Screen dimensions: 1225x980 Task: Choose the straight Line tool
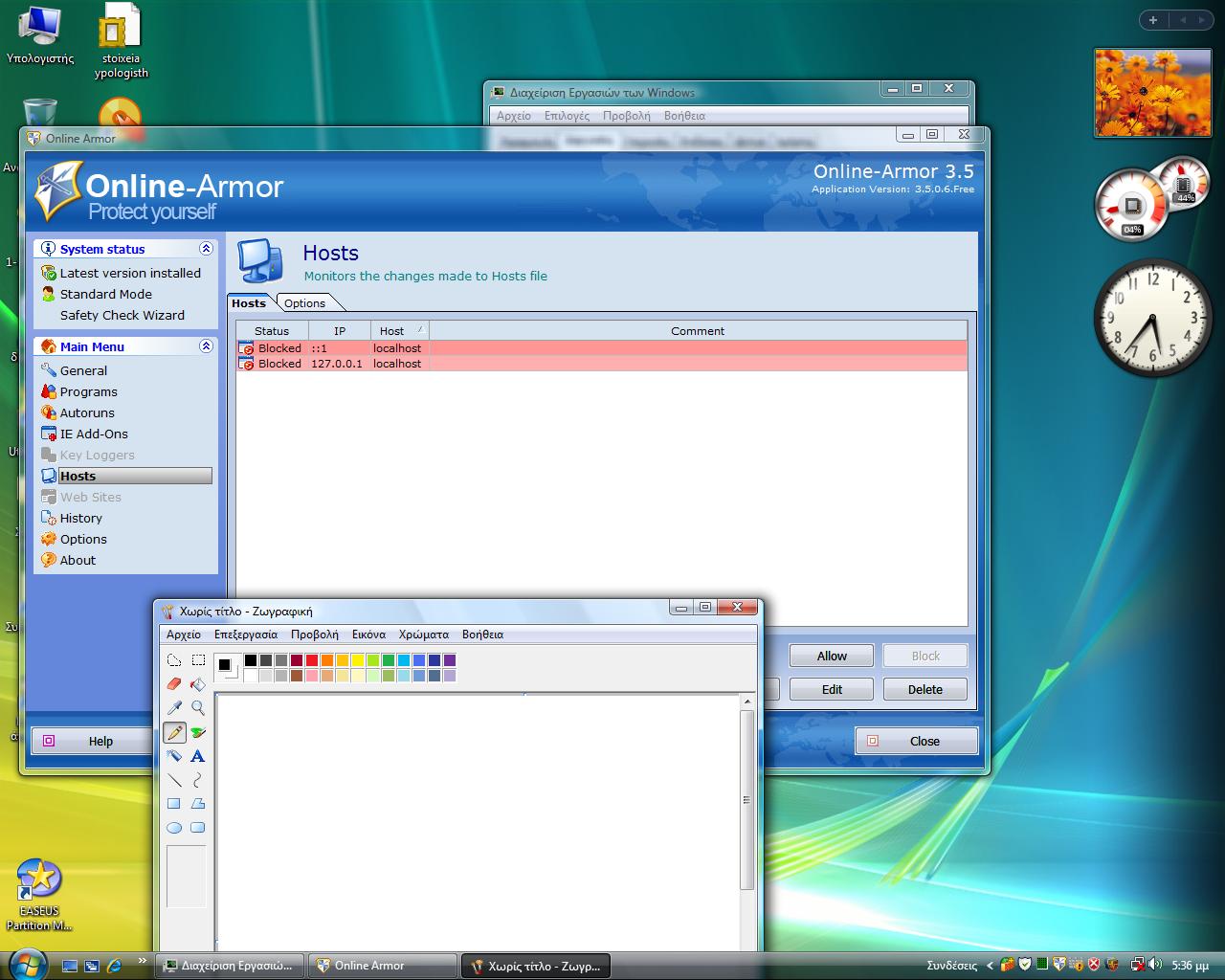tap(174, 780)
